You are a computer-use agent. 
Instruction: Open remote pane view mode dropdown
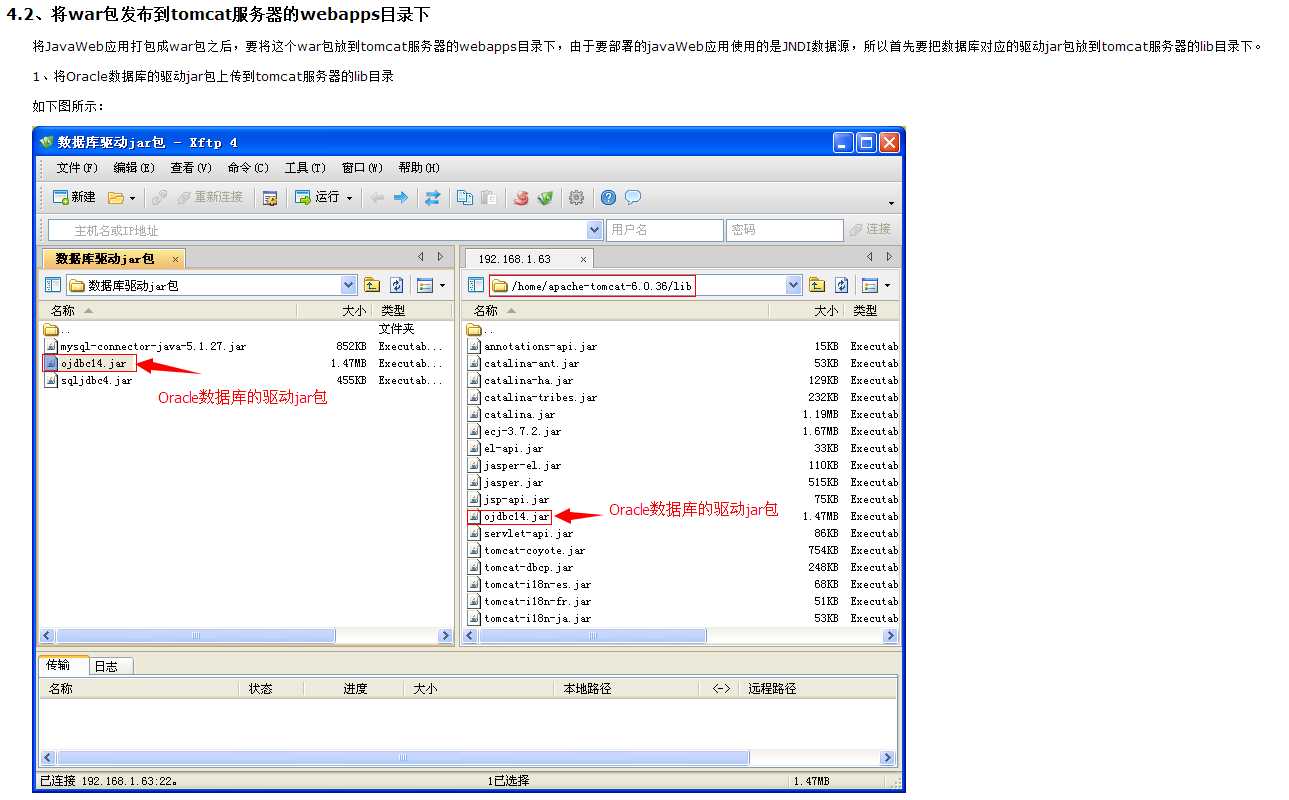click(877, 285)
